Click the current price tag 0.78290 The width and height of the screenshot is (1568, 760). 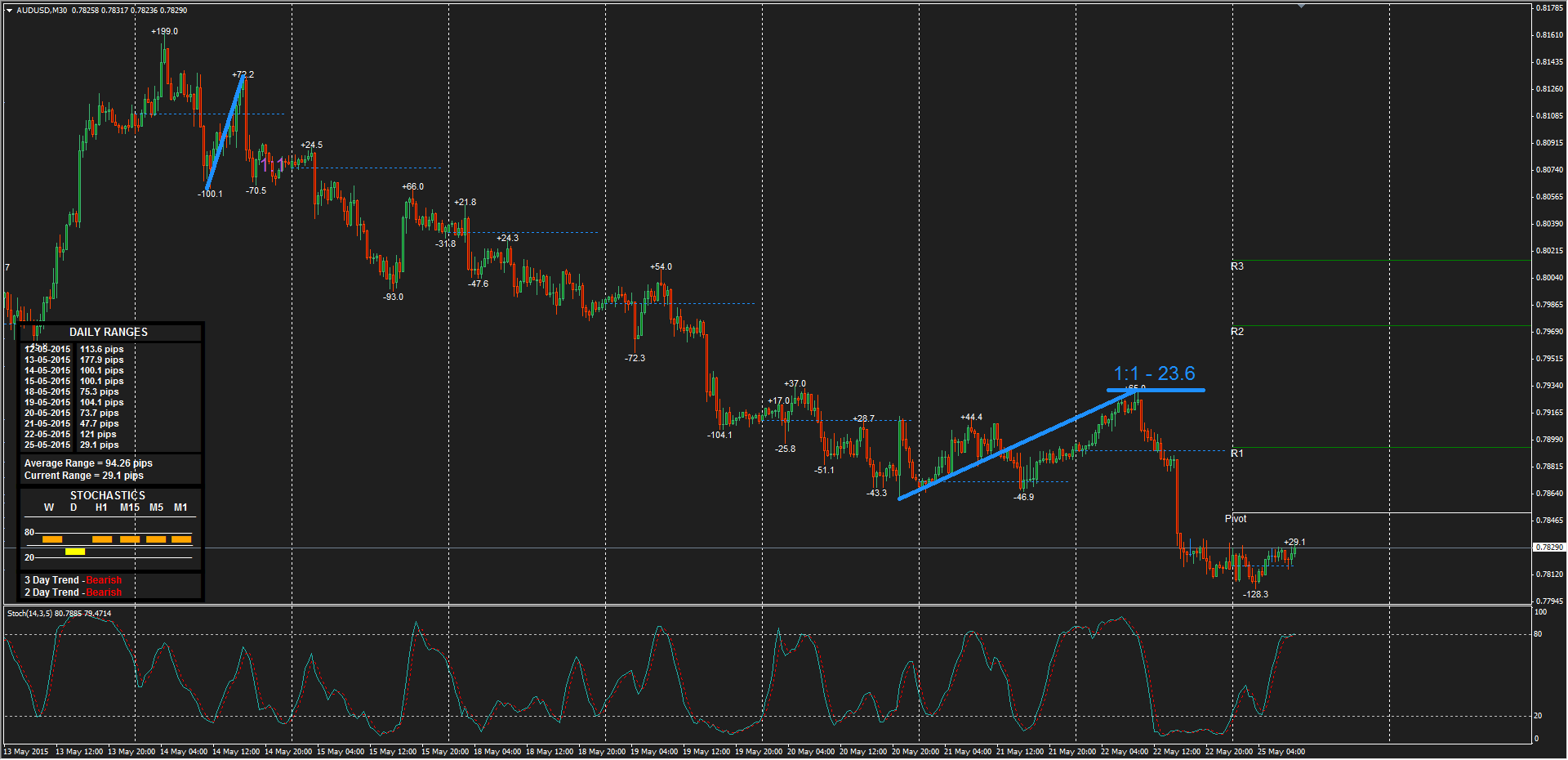(1548, 548)
